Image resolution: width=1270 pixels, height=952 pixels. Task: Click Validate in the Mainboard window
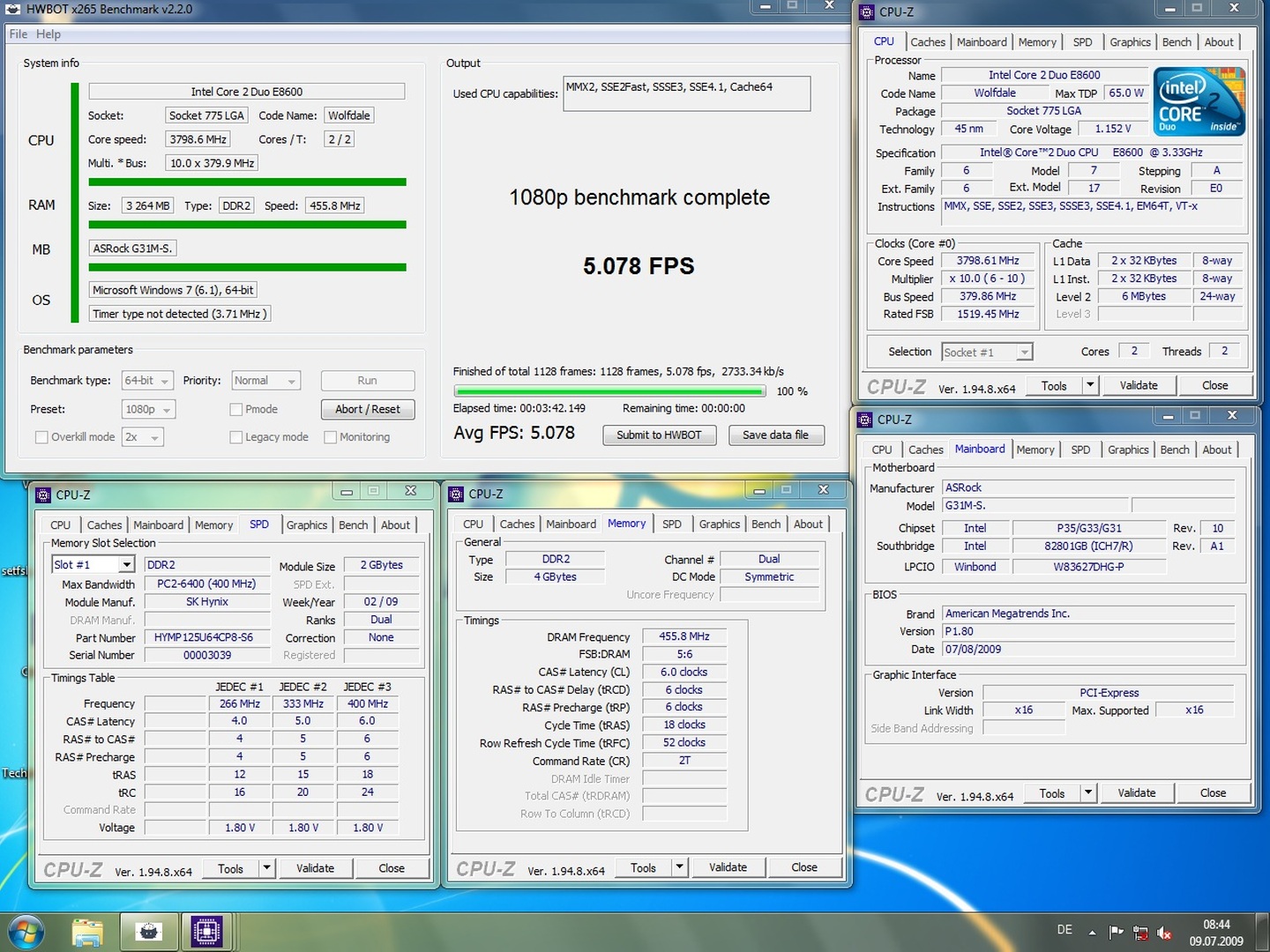[x=1137, y=793]
